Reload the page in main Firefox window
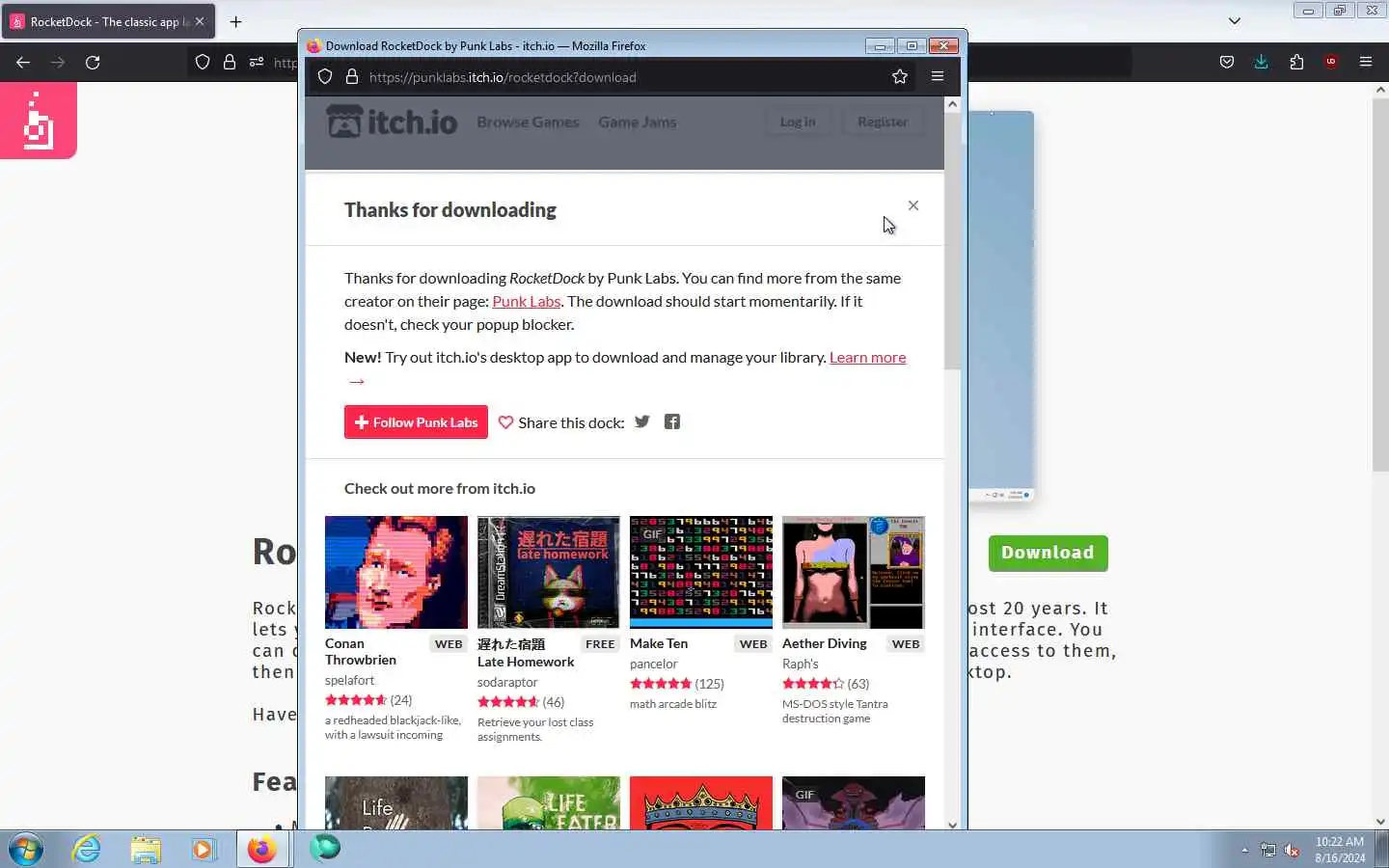Image resolution: width=1389 pixels, height=868 pixels. pyautogui.click(x=93, y=62)
